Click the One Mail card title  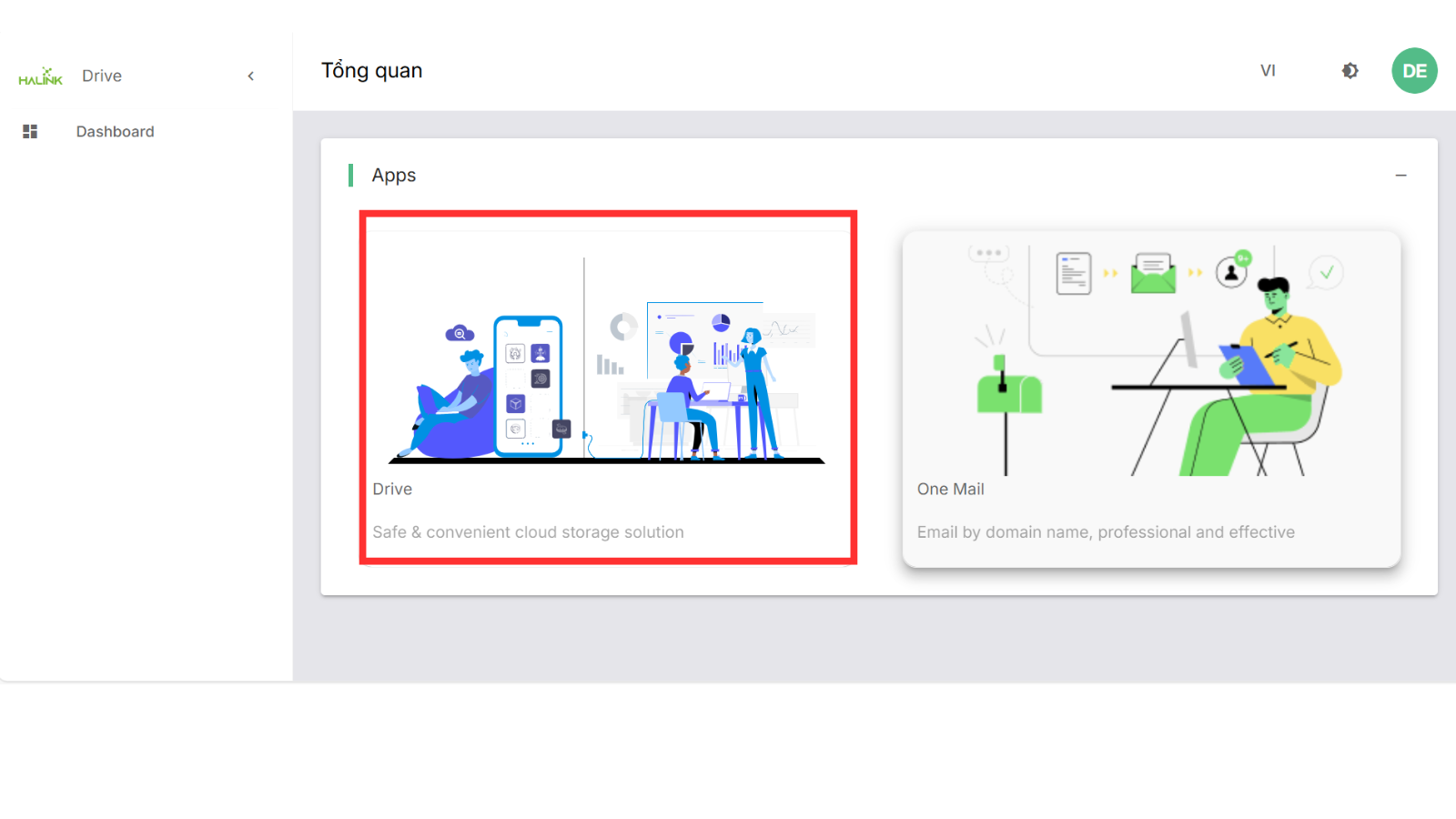click(950, 490)
